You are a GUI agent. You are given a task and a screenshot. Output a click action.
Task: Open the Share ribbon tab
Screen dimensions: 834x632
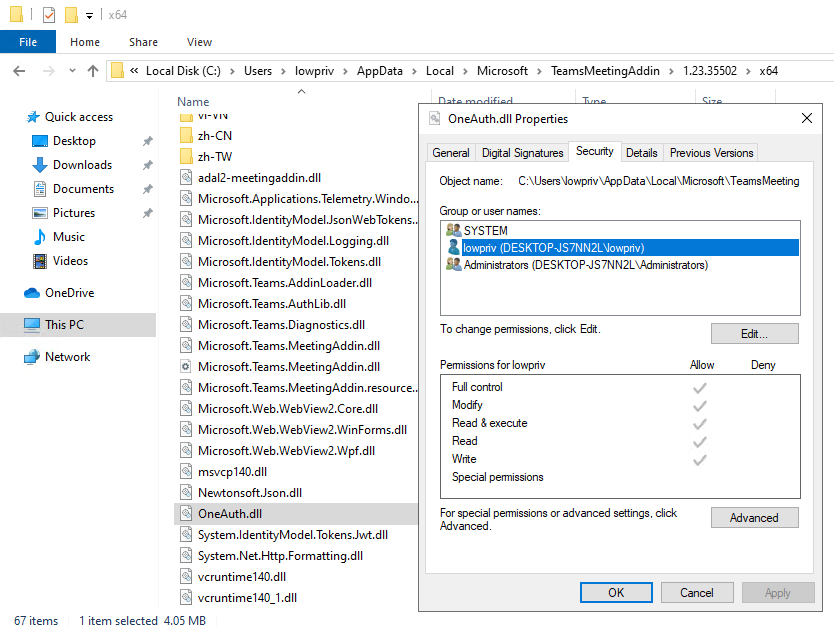click(144, 42)
